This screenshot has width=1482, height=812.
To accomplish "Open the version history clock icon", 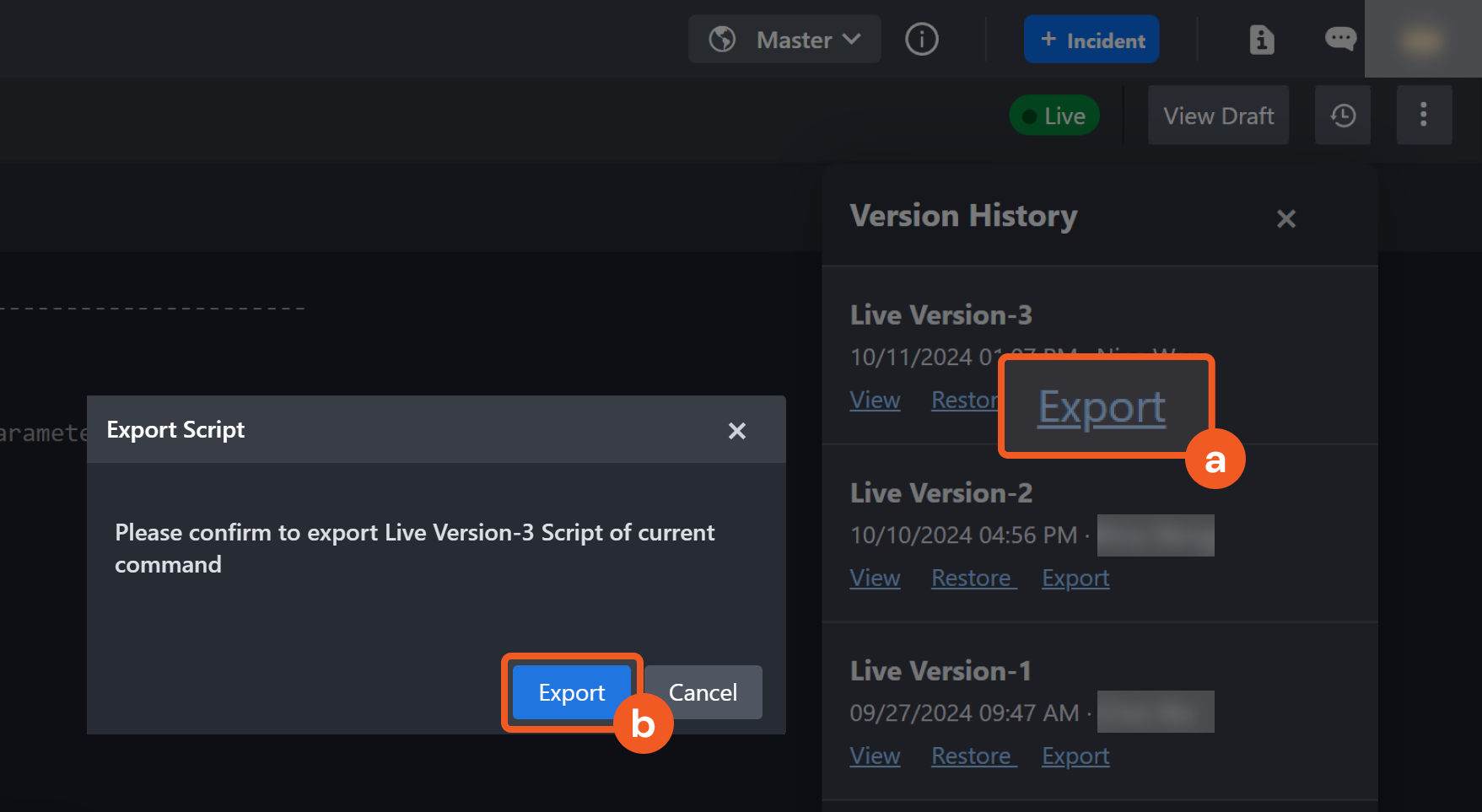I will 1342,116.
